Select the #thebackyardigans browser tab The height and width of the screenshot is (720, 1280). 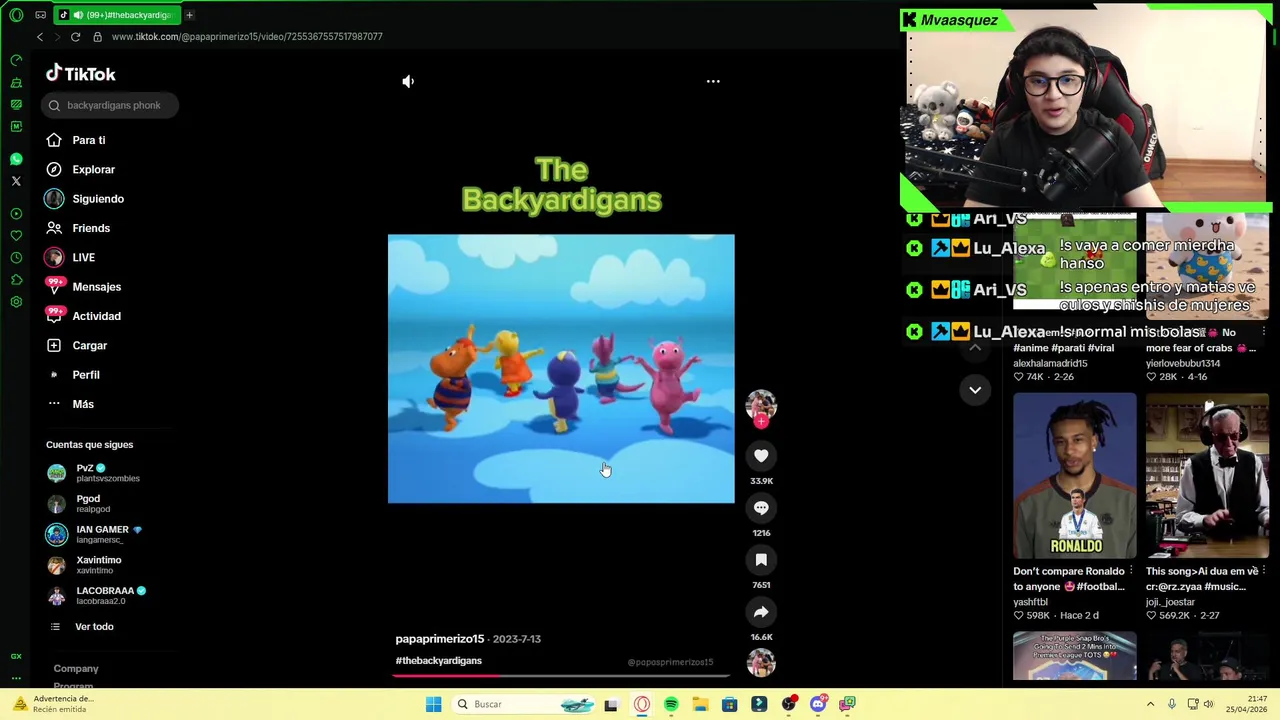115,15
